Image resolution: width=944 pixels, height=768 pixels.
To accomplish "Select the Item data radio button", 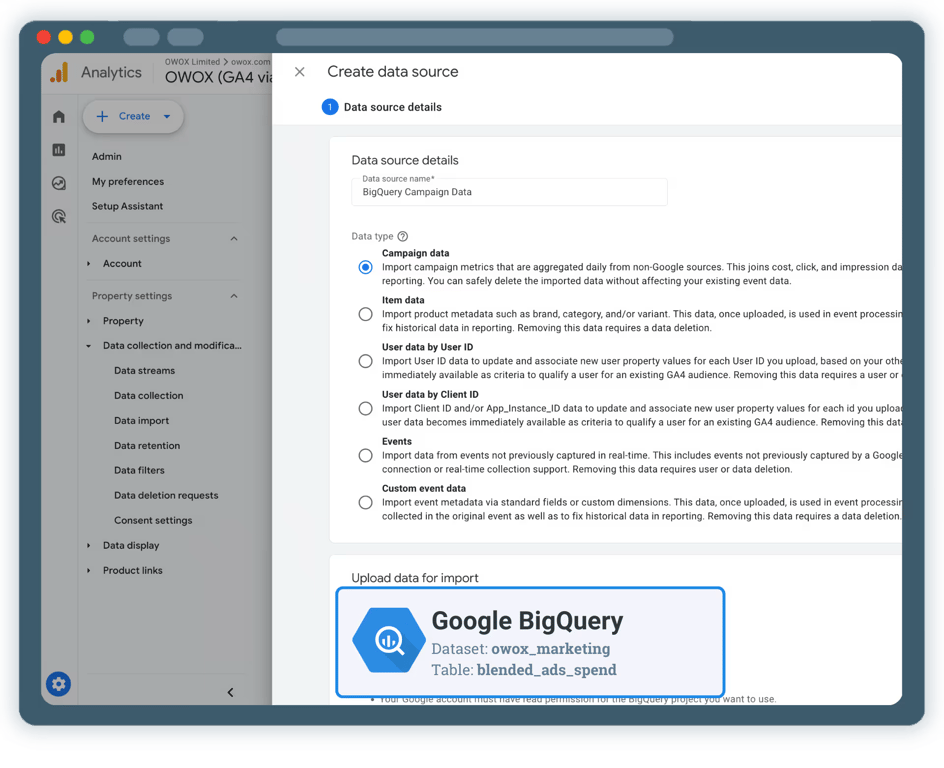I will tap(365, 314).
